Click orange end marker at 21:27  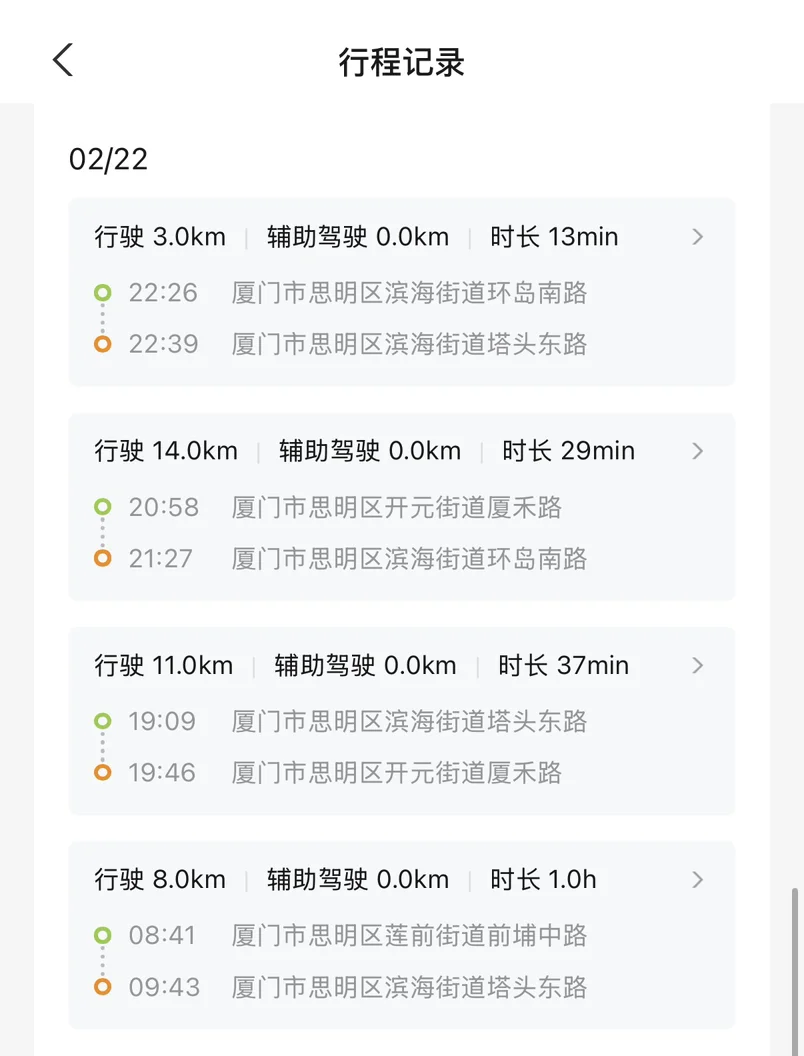(102, 558)
